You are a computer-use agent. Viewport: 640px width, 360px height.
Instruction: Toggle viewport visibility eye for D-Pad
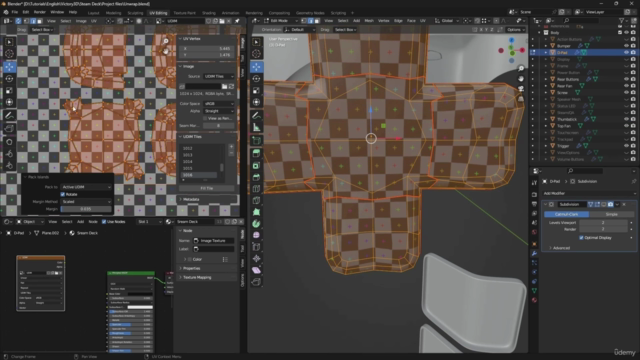pos(627,52)
